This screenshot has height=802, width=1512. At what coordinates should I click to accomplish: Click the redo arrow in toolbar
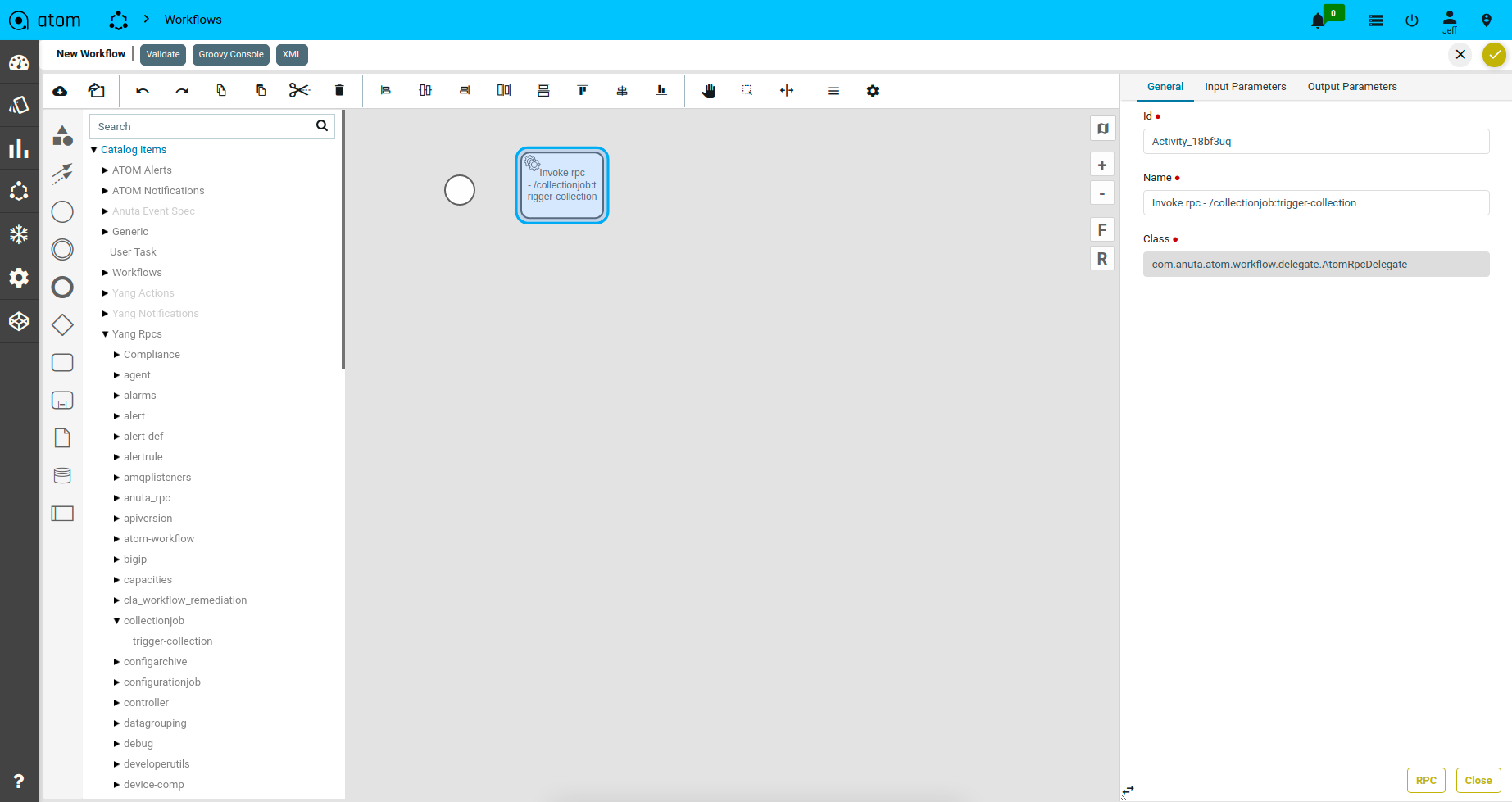[x=182, y=91]
